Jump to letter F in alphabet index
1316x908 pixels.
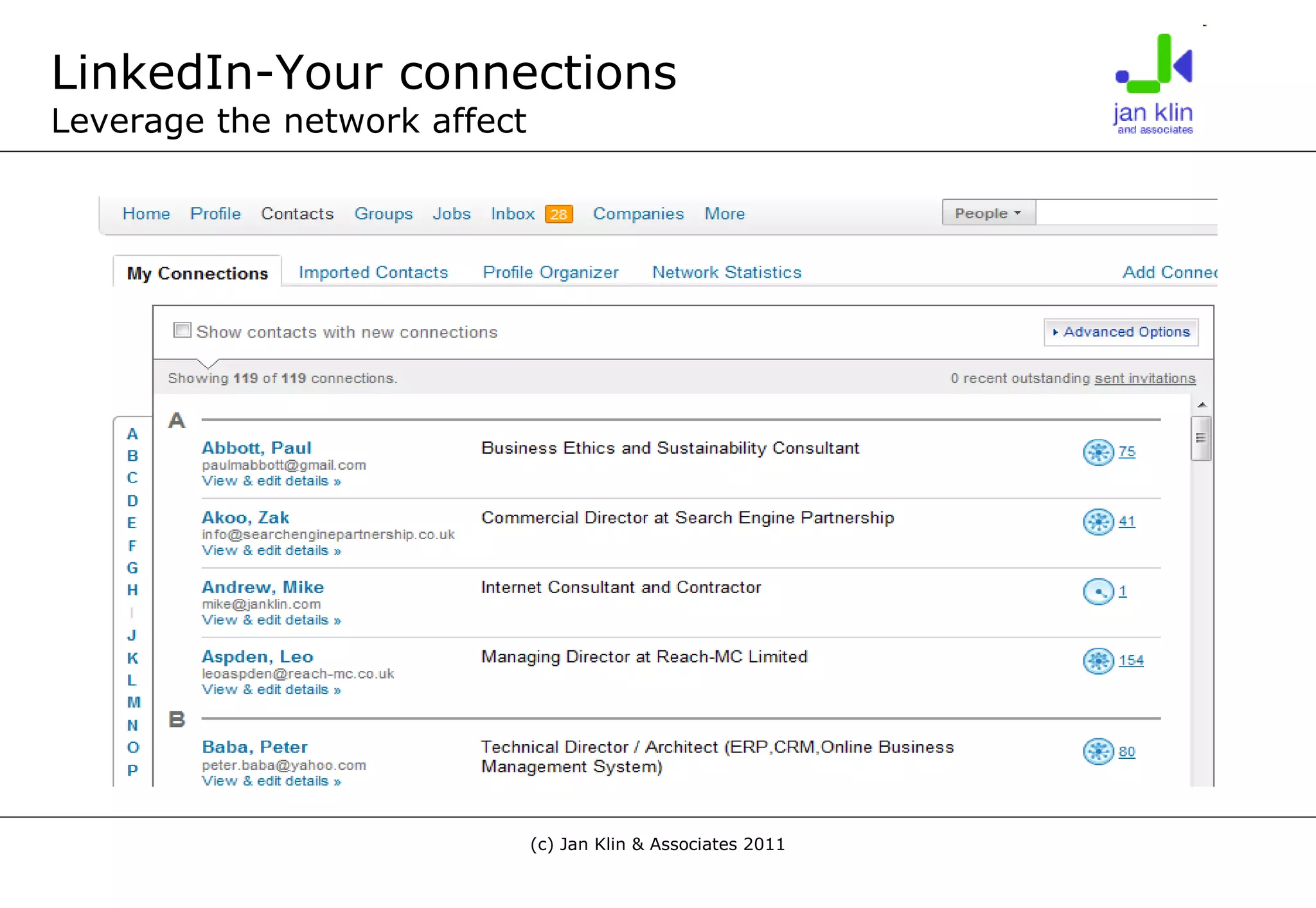pos(132,546)
